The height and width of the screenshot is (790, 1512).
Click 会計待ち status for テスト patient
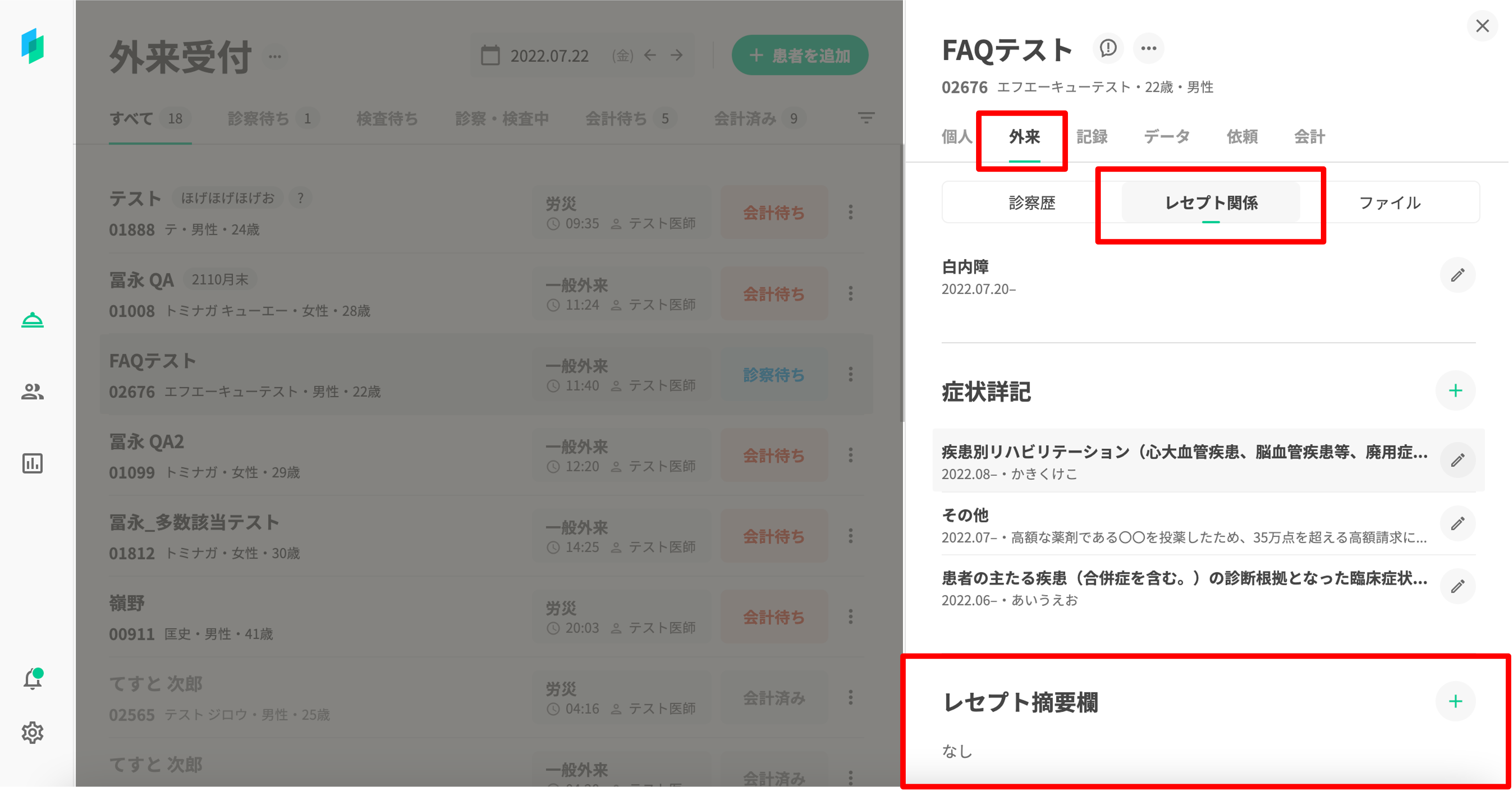pyautogui.click(x=774, y=213)
